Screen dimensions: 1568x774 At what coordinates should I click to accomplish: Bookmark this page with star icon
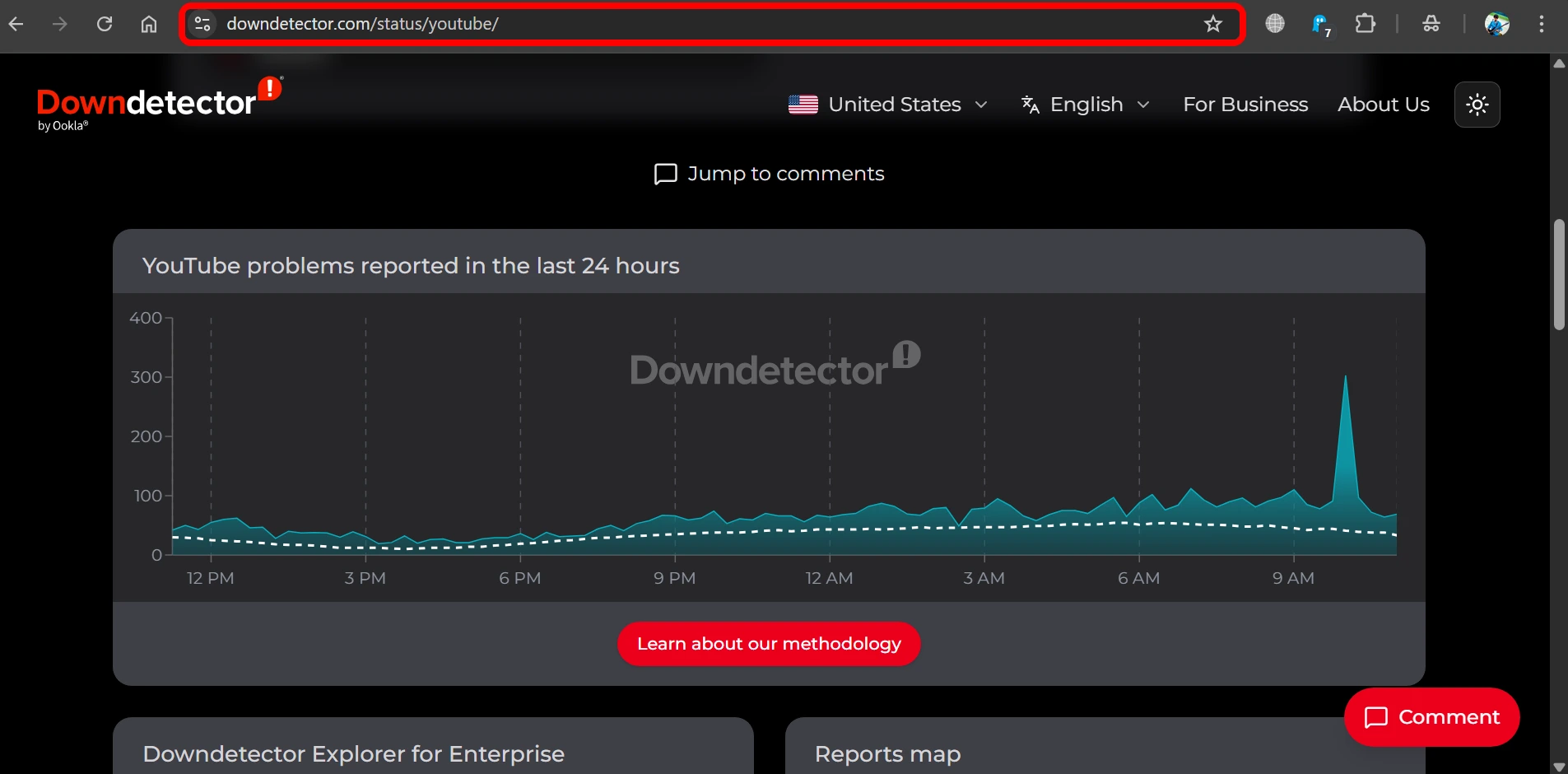click(x=1212, y=24)
